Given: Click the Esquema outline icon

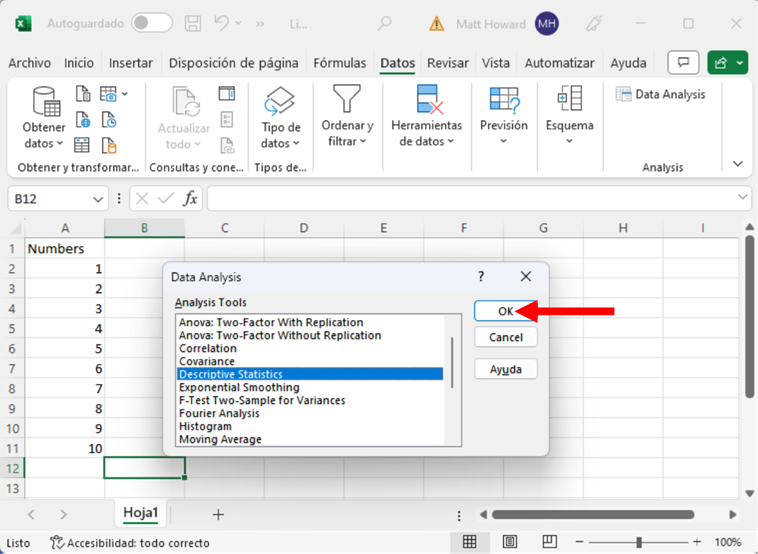Looking at the screenshot, I should coord(569,100).
